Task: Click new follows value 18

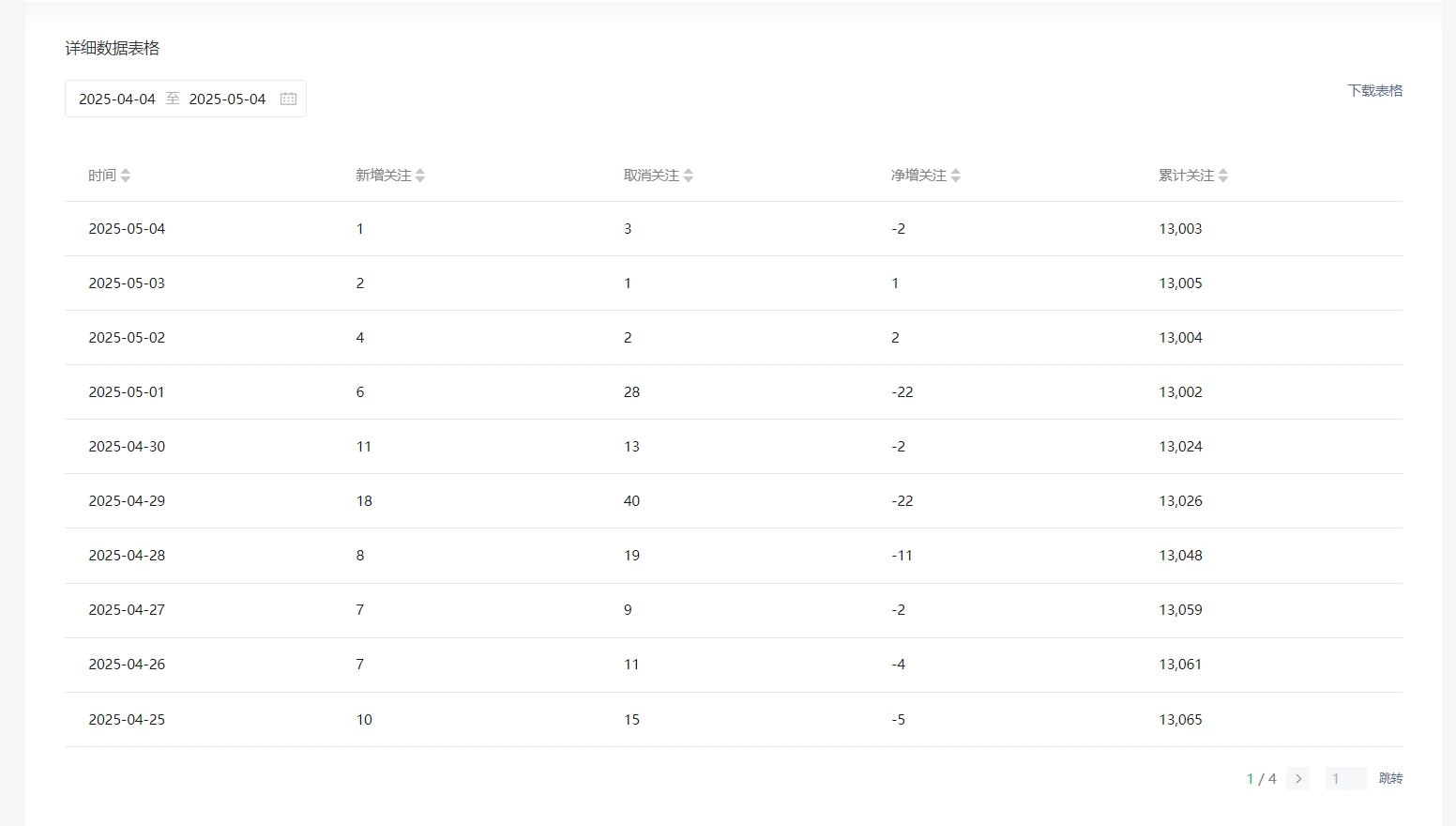Action: tap(364, 501)
